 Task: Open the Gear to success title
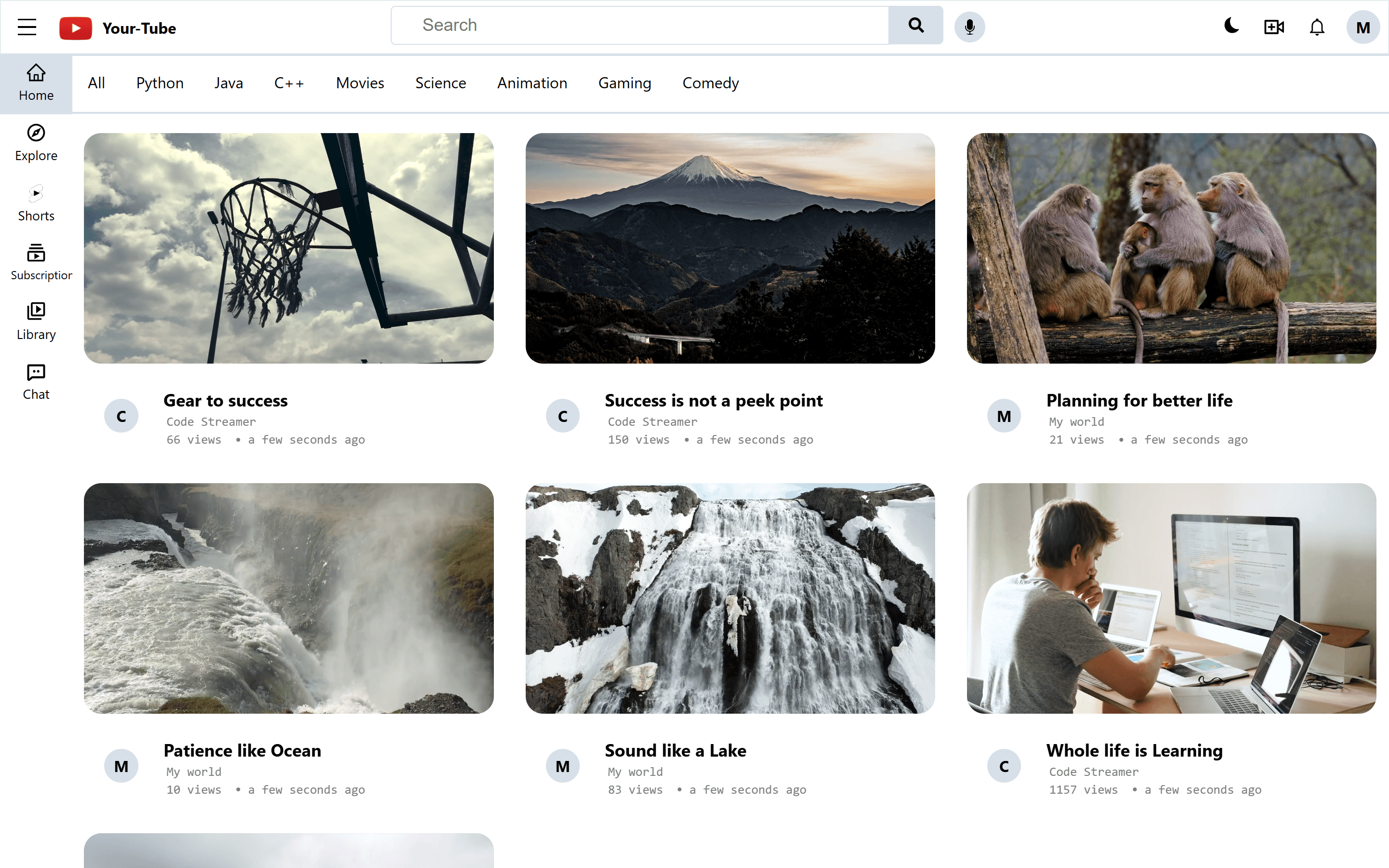[x=226, y=401]
